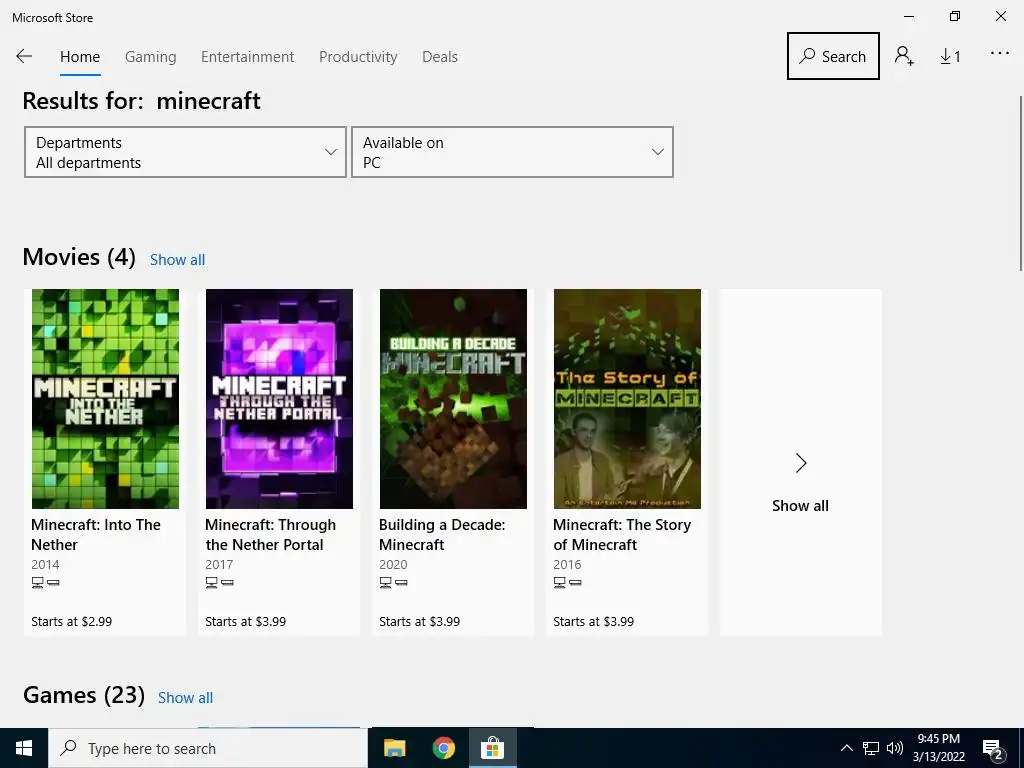This screenshot has height=768, width=1024.
Task: Open the notifications action center icon
Action: click(993, 749)
